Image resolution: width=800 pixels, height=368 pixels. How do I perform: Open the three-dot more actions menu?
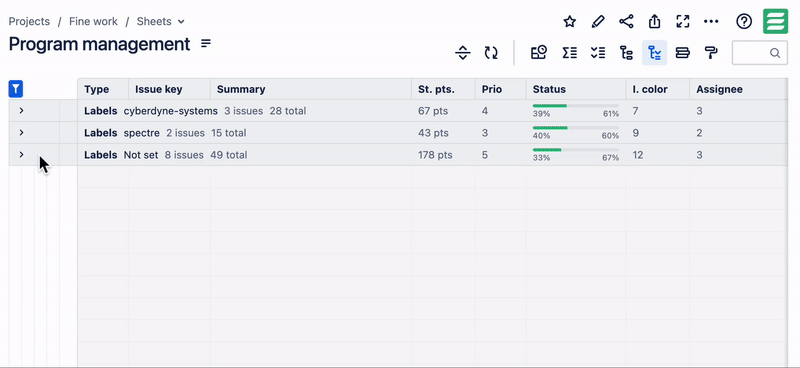(711, 21)
